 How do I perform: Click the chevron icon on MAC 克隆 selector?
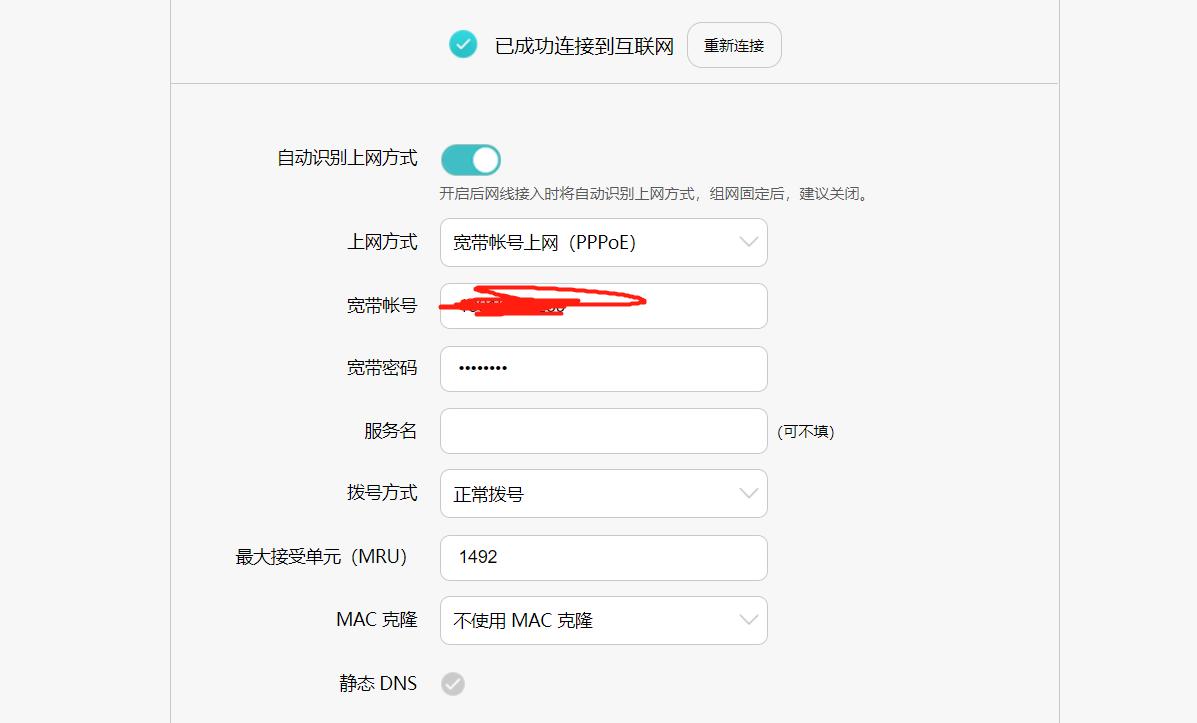coord(747,620)
